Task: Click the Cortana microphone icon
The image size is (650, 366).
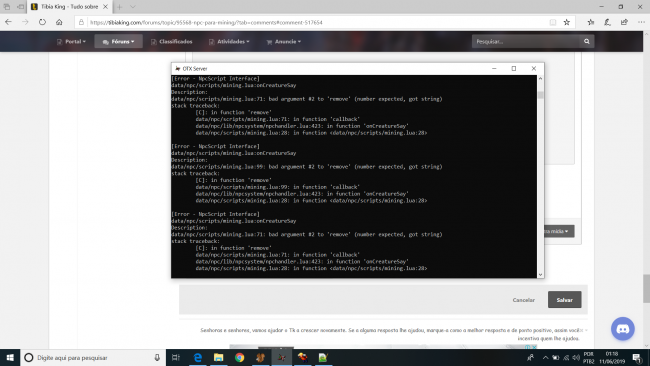Action: click(157, 357)
